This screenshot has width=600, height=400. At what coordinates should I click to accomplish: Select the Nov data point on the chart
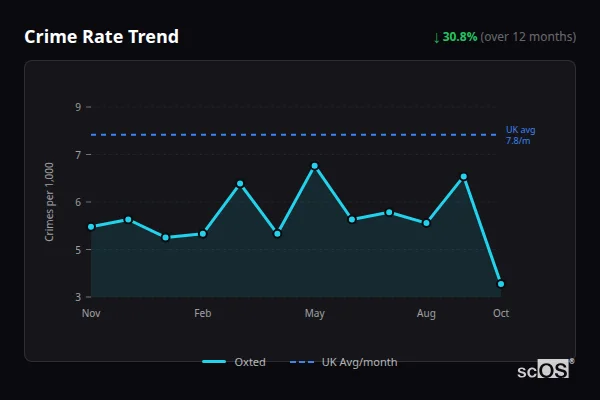(91, 227)
